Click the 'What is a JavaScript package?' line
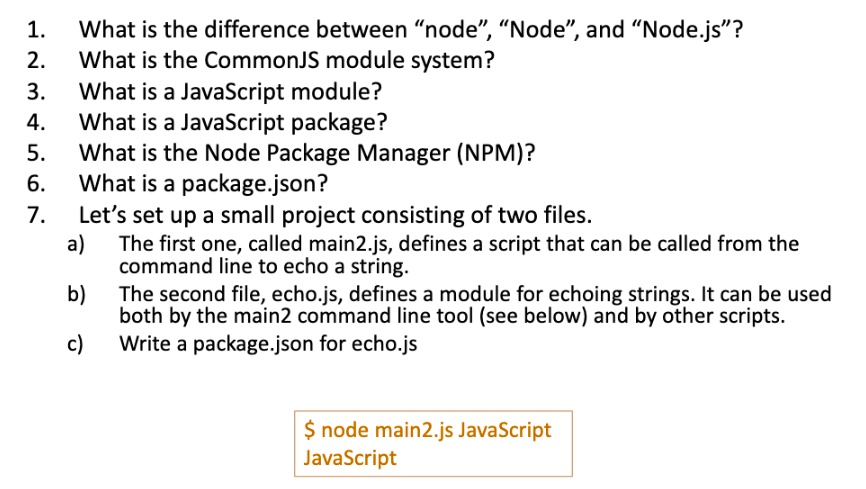Image resolution: width=866 pixels, height=489 pixels. coord(233,122)
